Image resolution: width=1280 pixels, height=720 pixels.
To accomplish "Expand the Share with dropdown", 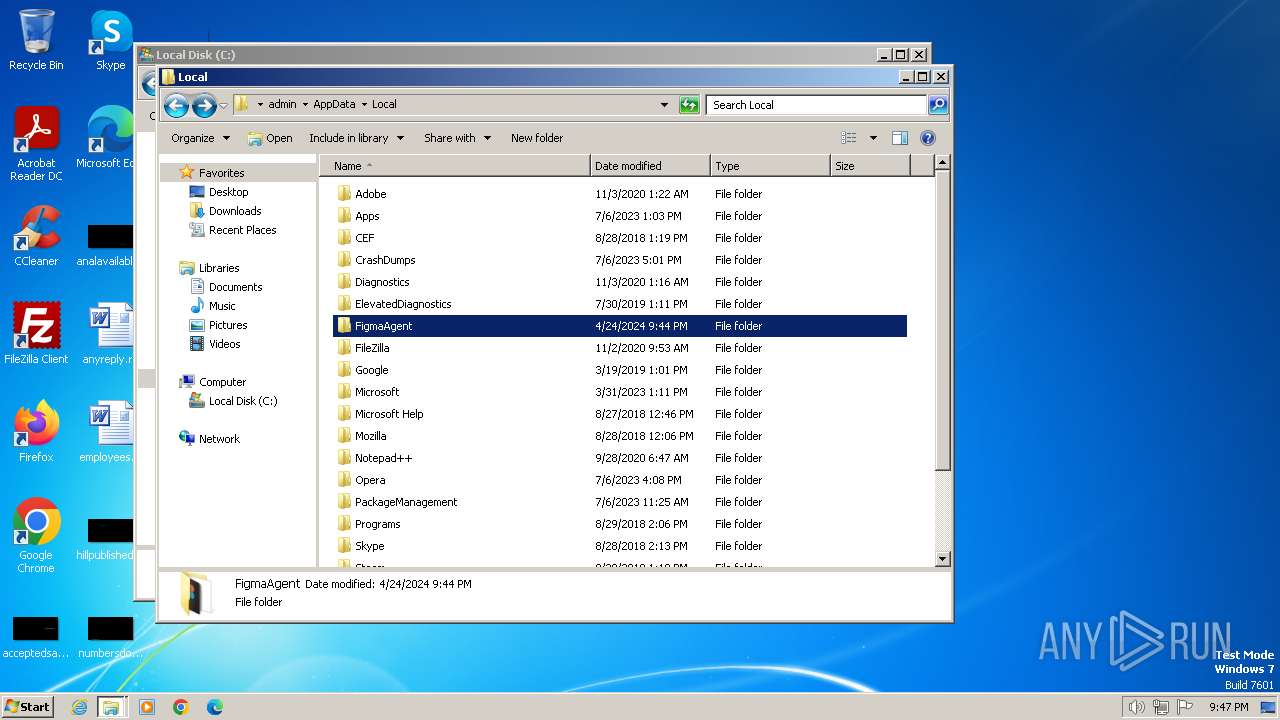I will (458, 138).
